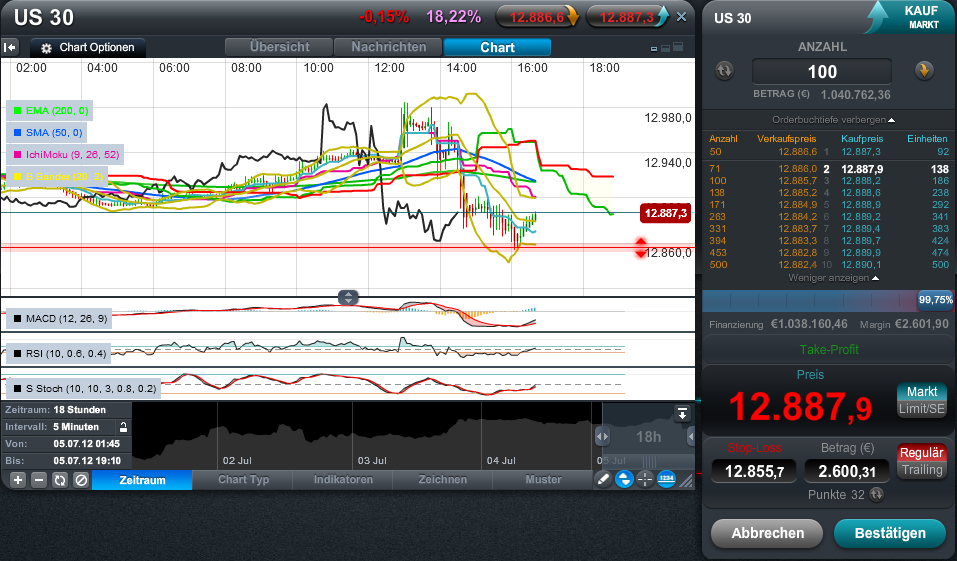Activate the crosshair cursor icon
Screen dimensions: 957x561
point(645,480)
